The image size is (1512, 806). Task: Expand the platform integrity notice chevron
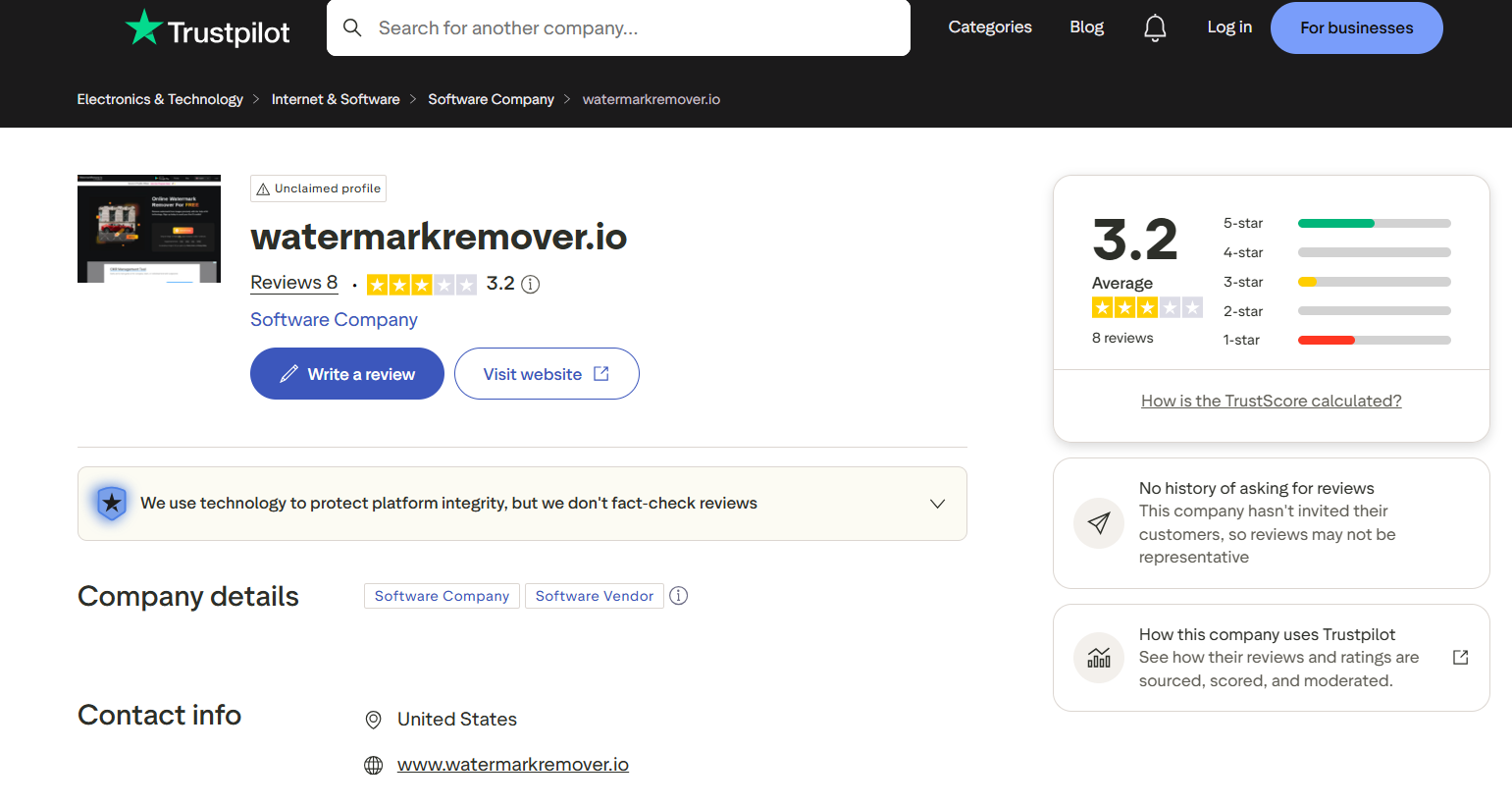tap(938, 504)
